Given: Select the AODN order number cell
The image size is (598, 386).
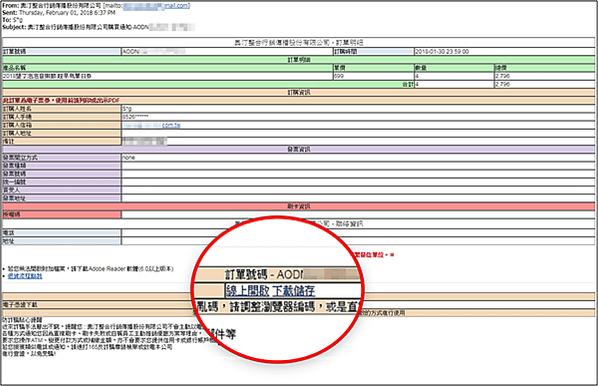Looking at the screenshot, I should point(227,51).
